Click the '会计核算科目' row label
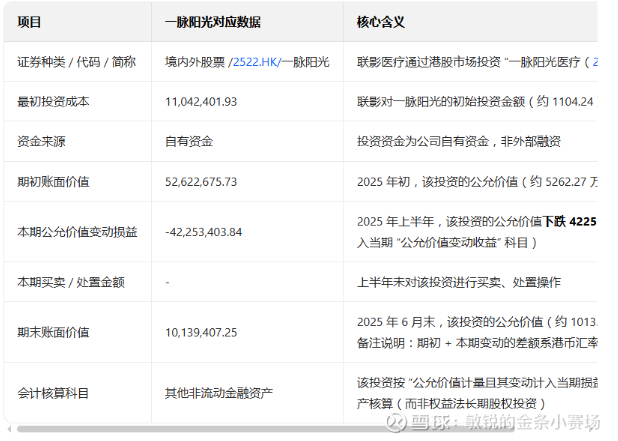The image size is (618, 441). [x=53, y=393]
